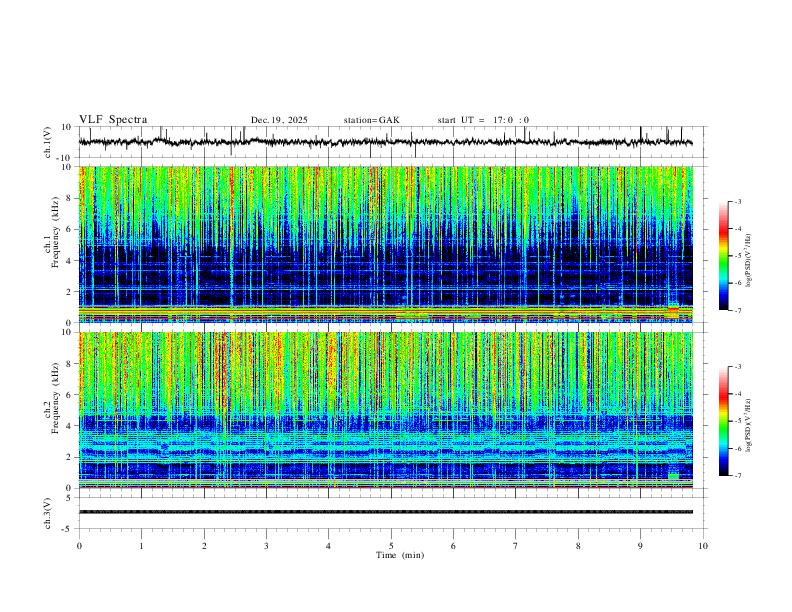
Task: Click the ch.2 PSD color scale bar
Action: [x=724, y=421]
